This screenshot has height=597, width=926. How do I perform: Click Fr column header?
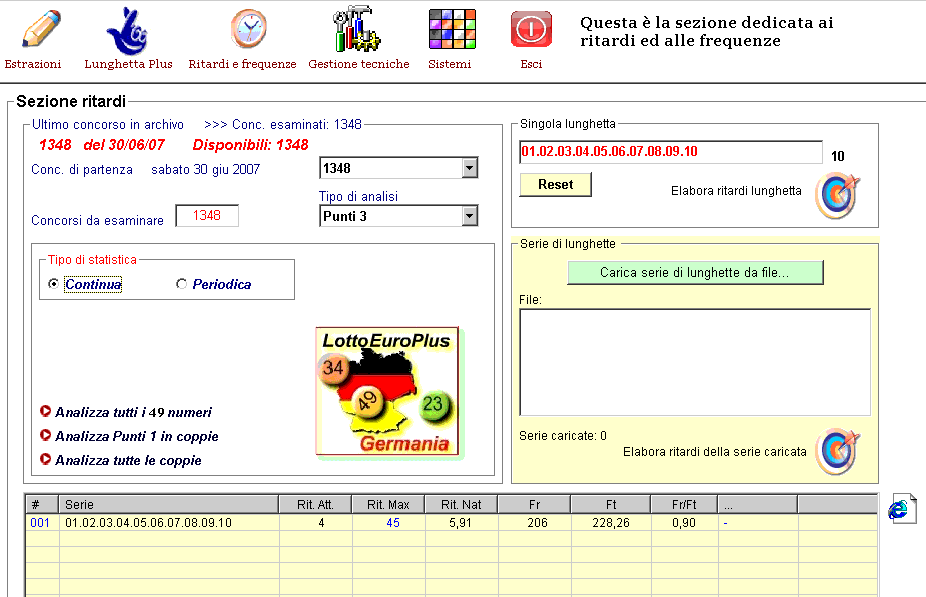534,505
